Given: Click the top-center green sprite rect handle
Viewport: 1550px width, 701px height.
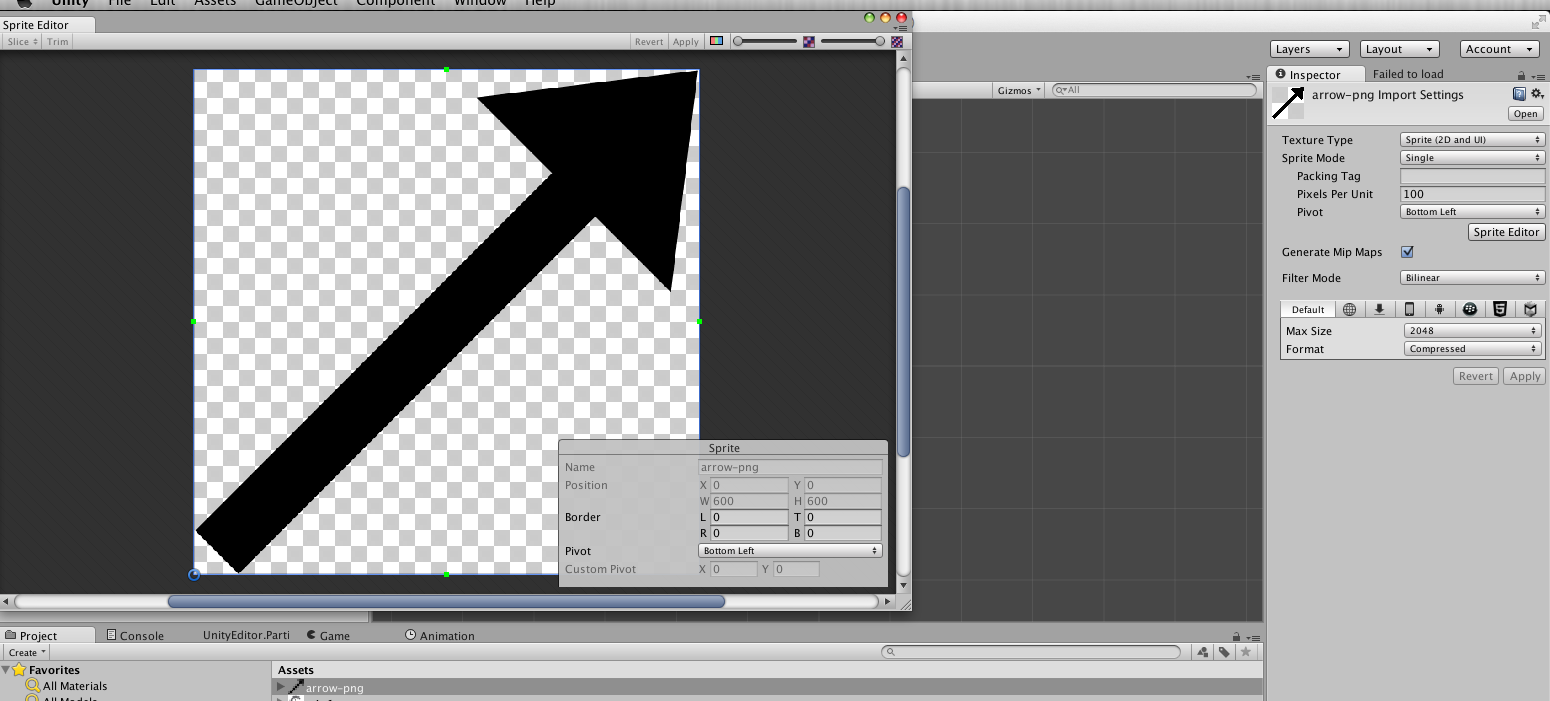Looking at the screenshot, I should [446, 69].
